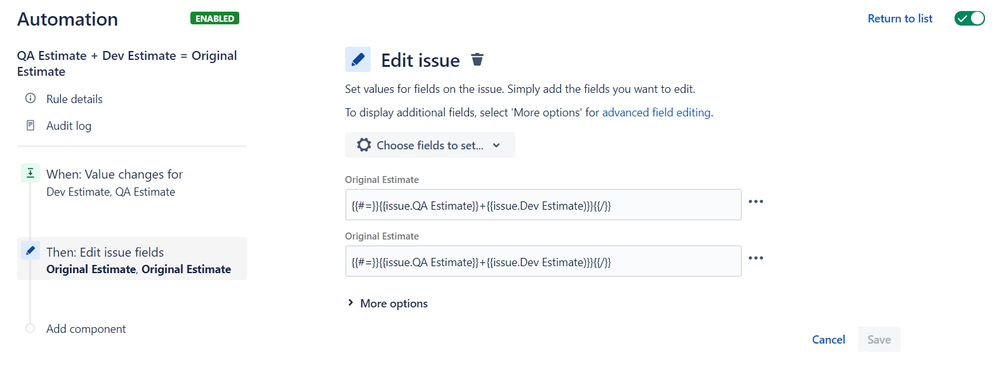The image size is (999, 380).
Task: Click the Cancel button
Action: pos(828,340)
